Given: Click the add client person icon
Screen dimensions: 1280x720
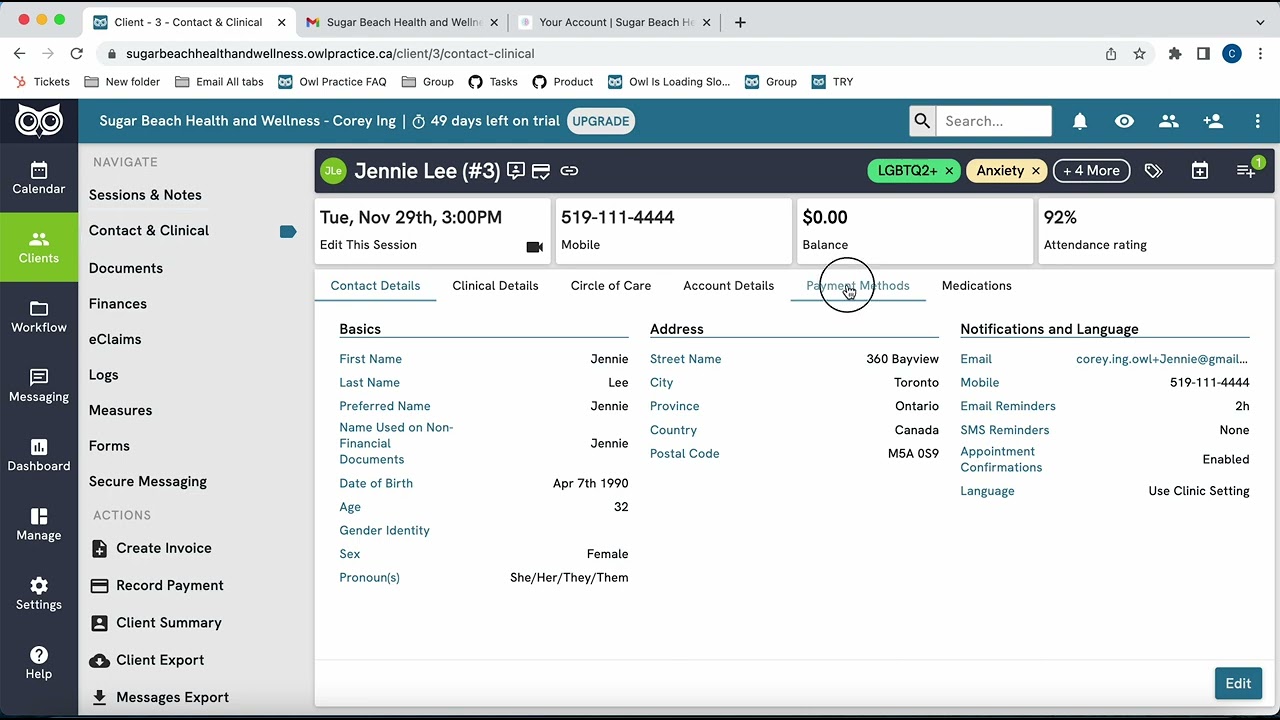Looking at the screenshot, I should click(1213, 121).
